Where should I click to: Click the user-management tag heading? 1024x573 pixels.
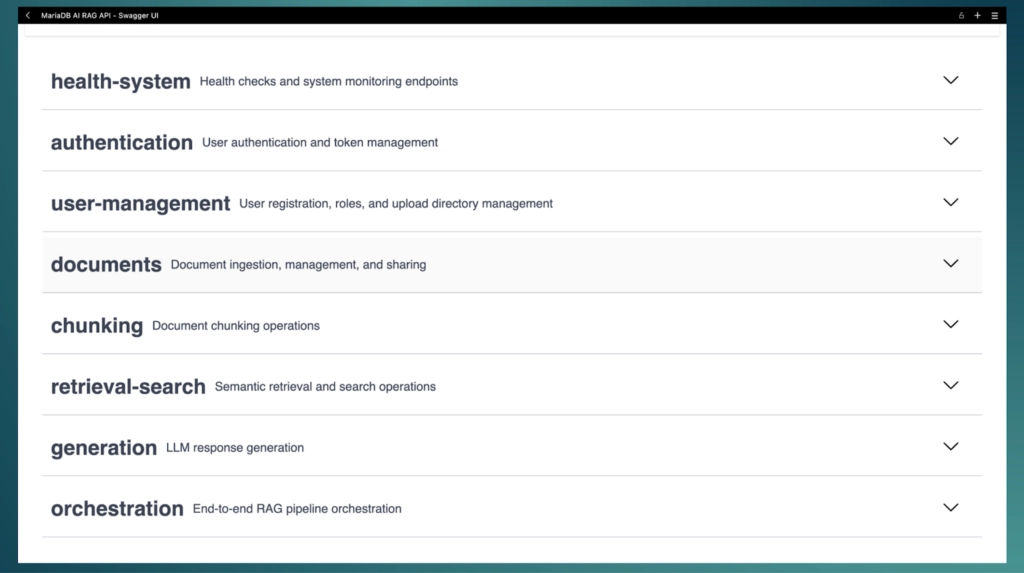click(x=140, y=204)
